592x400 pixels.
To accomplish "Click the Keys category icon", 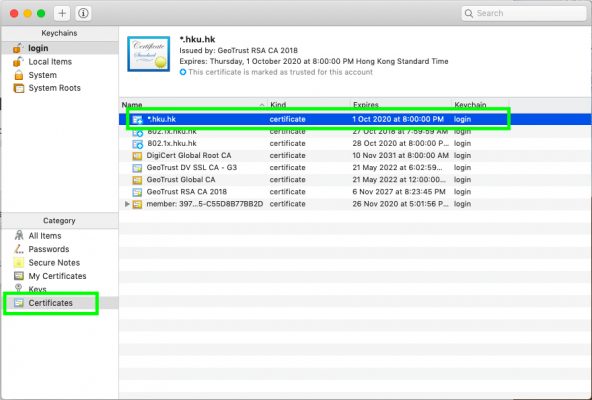I will 18,289.
